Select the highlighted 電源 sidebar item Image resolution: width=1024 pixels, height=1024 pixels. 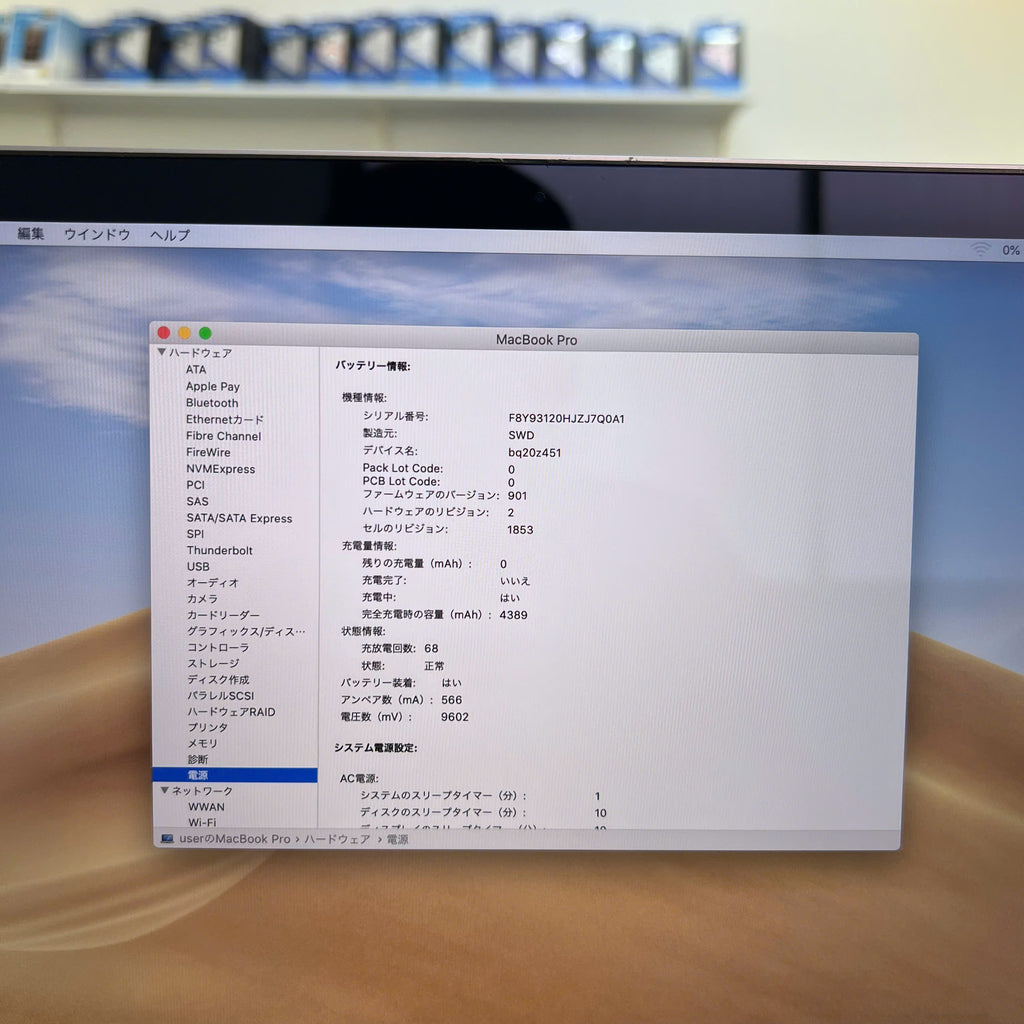point(235,775)
